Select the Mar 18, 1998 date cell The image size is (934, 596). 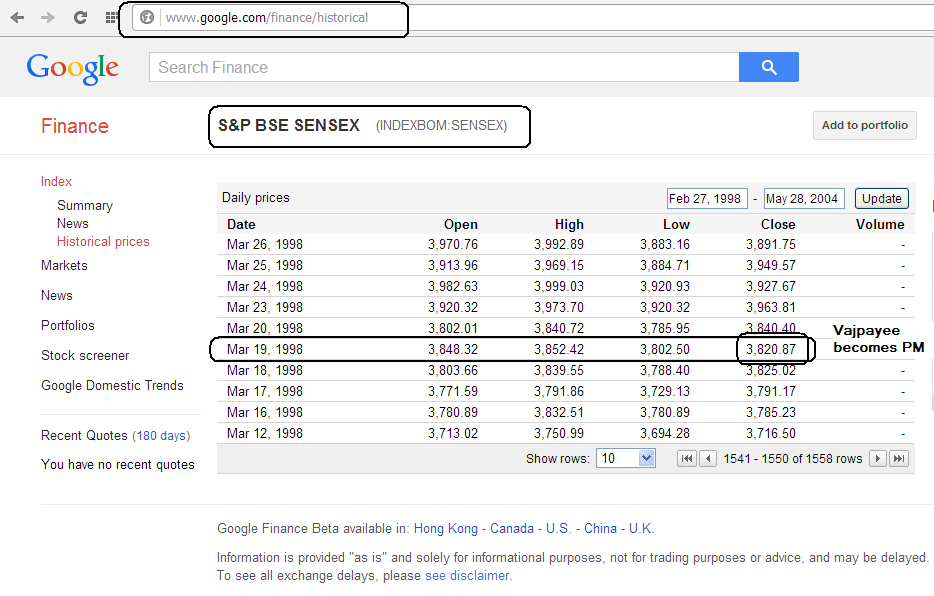[264, 371]
